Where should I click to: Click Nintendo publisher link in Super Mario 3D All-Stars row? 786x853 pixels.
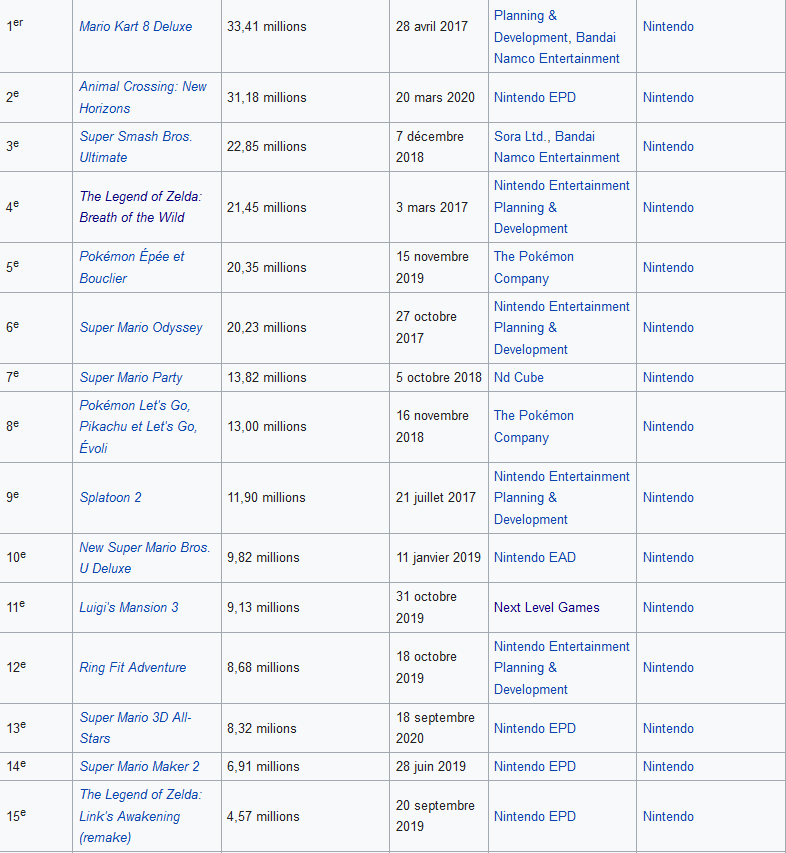(668, 728)
